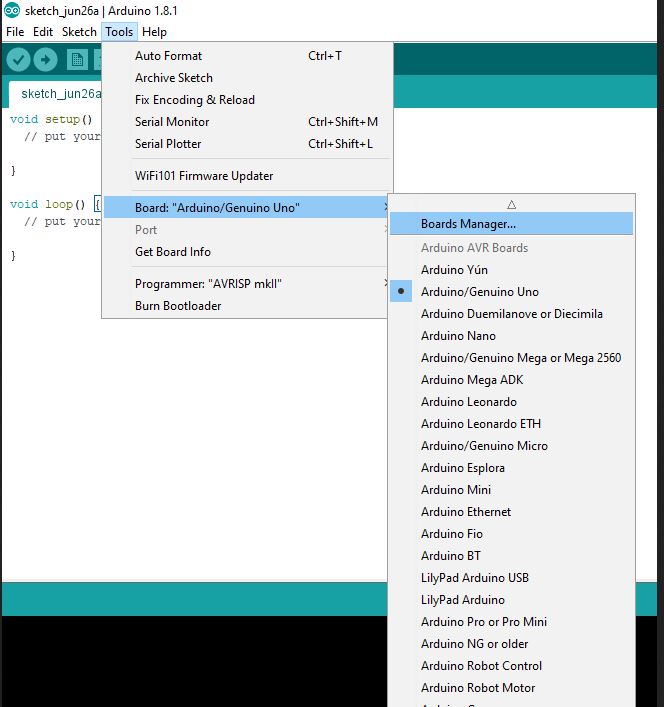Image resolution: width=664 pixels, height=707 pixels.
Task: Select LilyPad Arduino USB board
Action: (x=511, y=578)
